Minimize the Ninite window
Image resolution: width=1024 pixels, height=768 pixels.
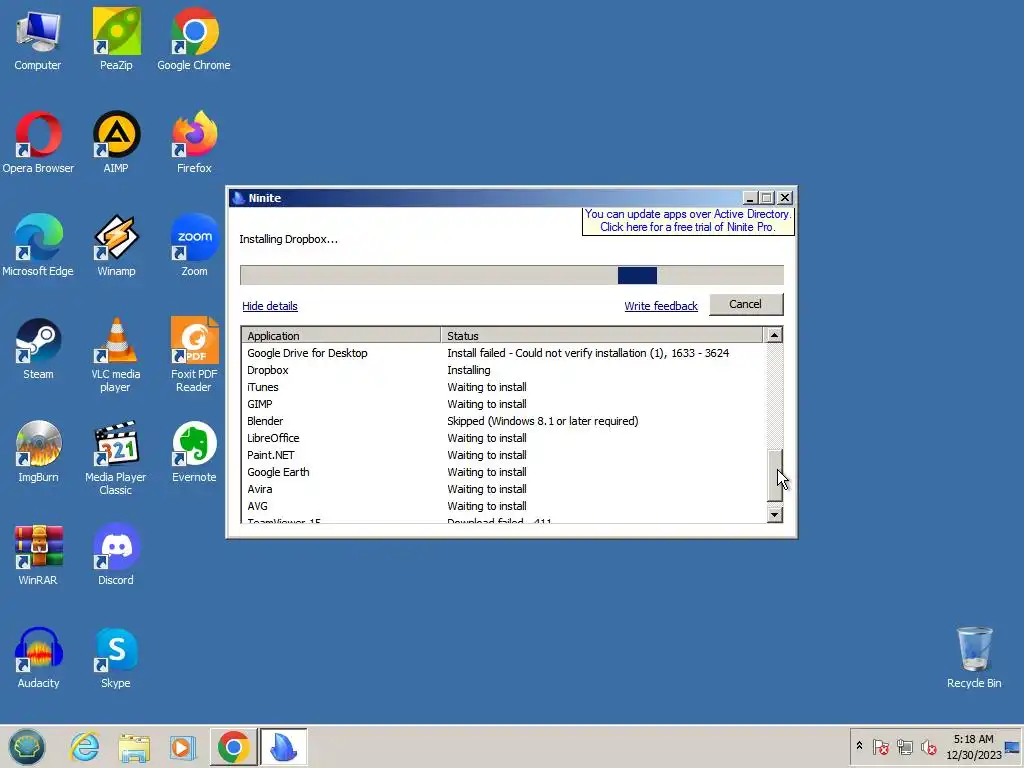click(x=750, y=197)
